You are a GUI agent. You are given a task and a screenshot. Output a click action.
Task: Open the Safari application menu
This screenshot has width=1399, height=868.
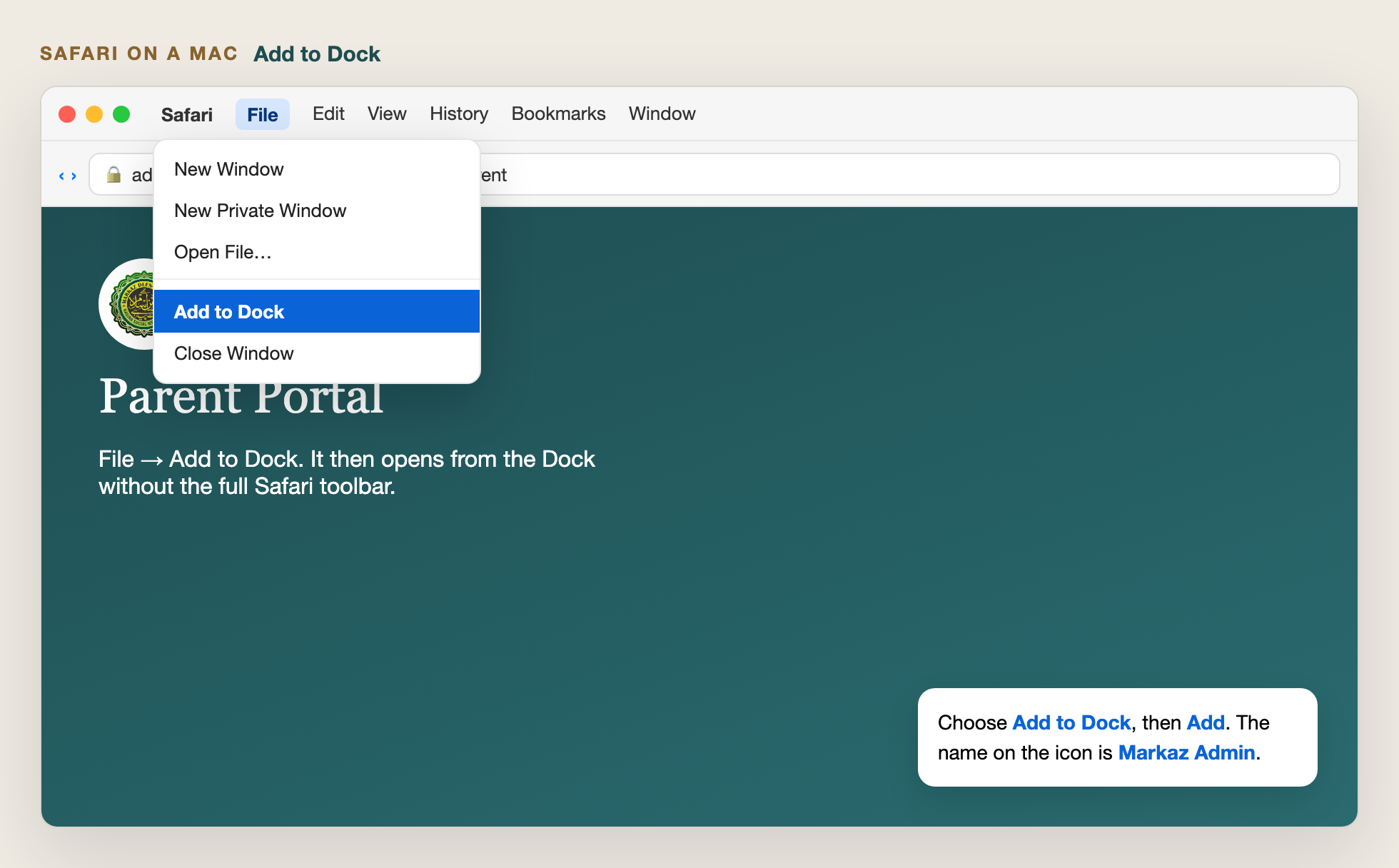click(186, 114)
